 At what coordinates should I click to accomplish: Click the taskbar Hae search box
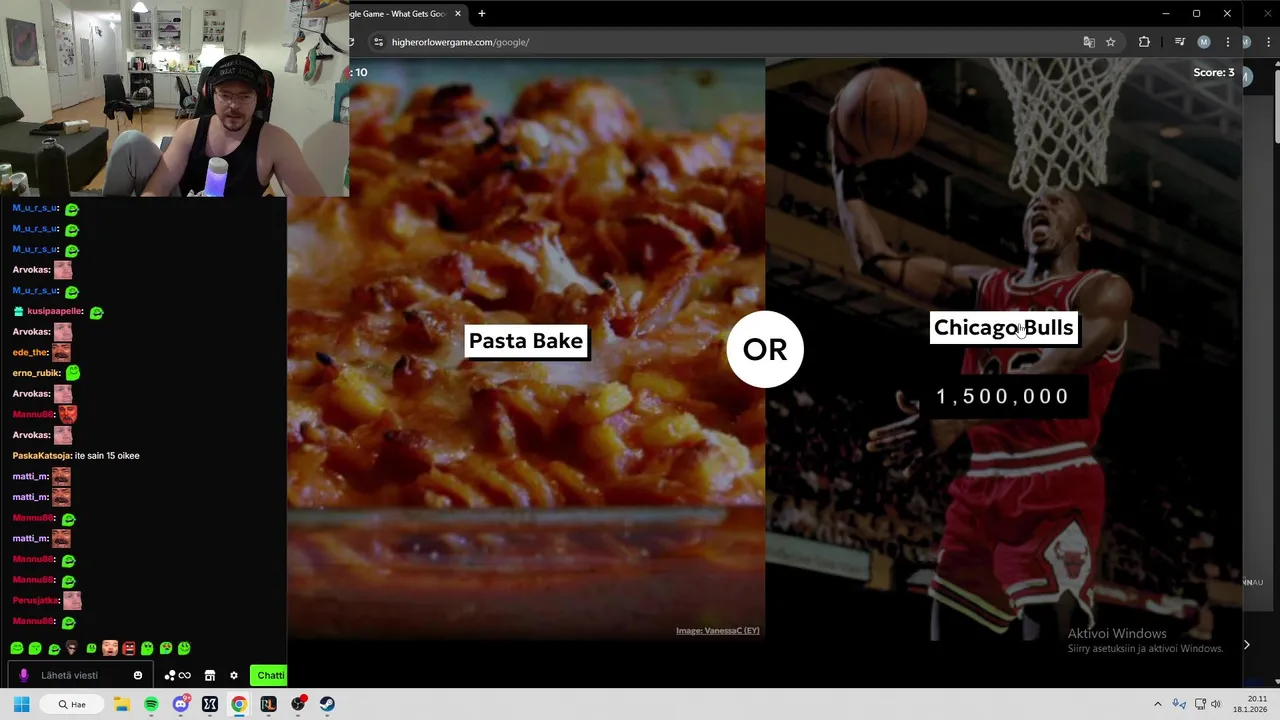pos(72,704)
